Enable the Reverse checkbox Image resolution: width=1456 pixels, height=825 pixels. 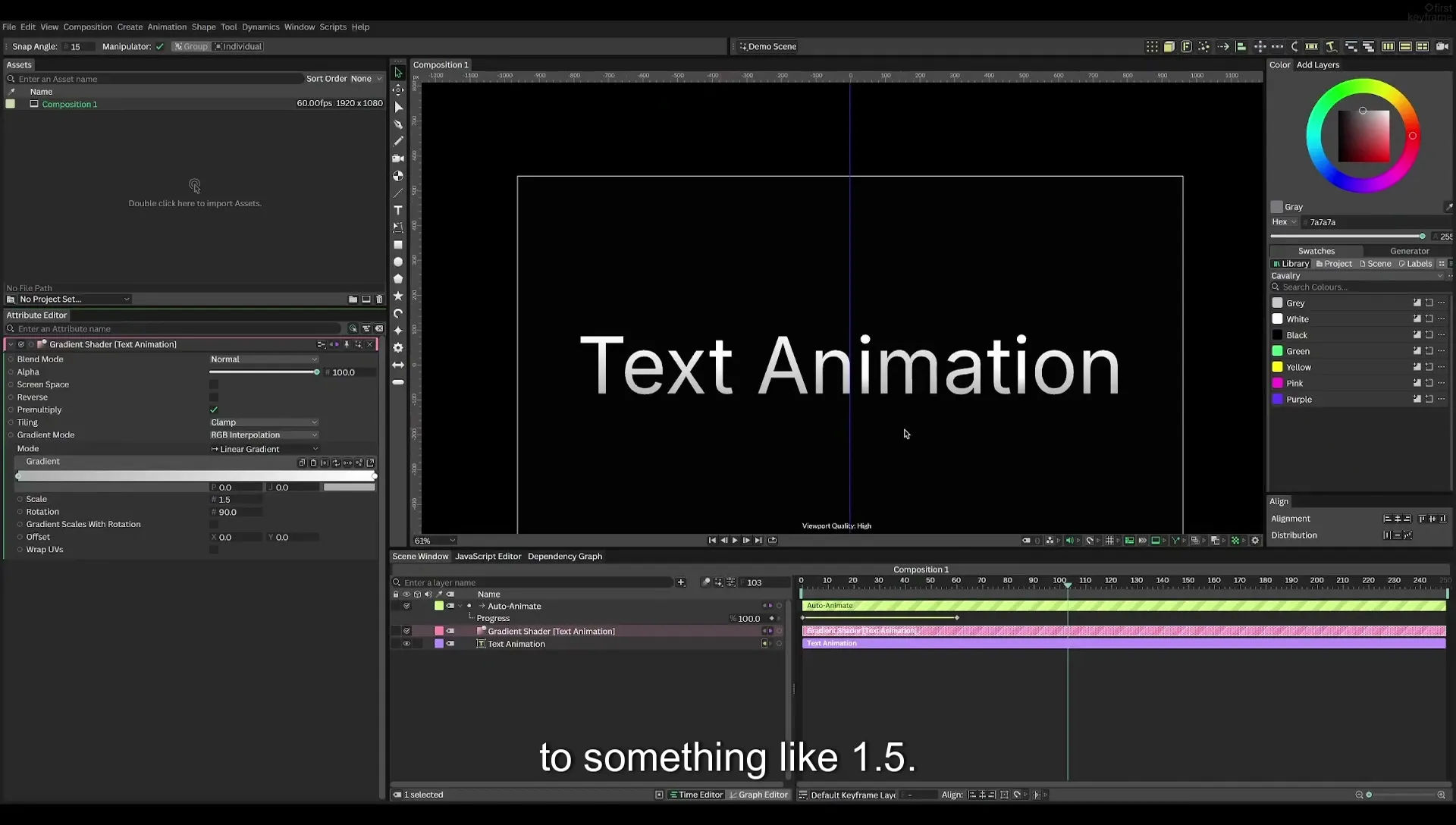point(214,397)
